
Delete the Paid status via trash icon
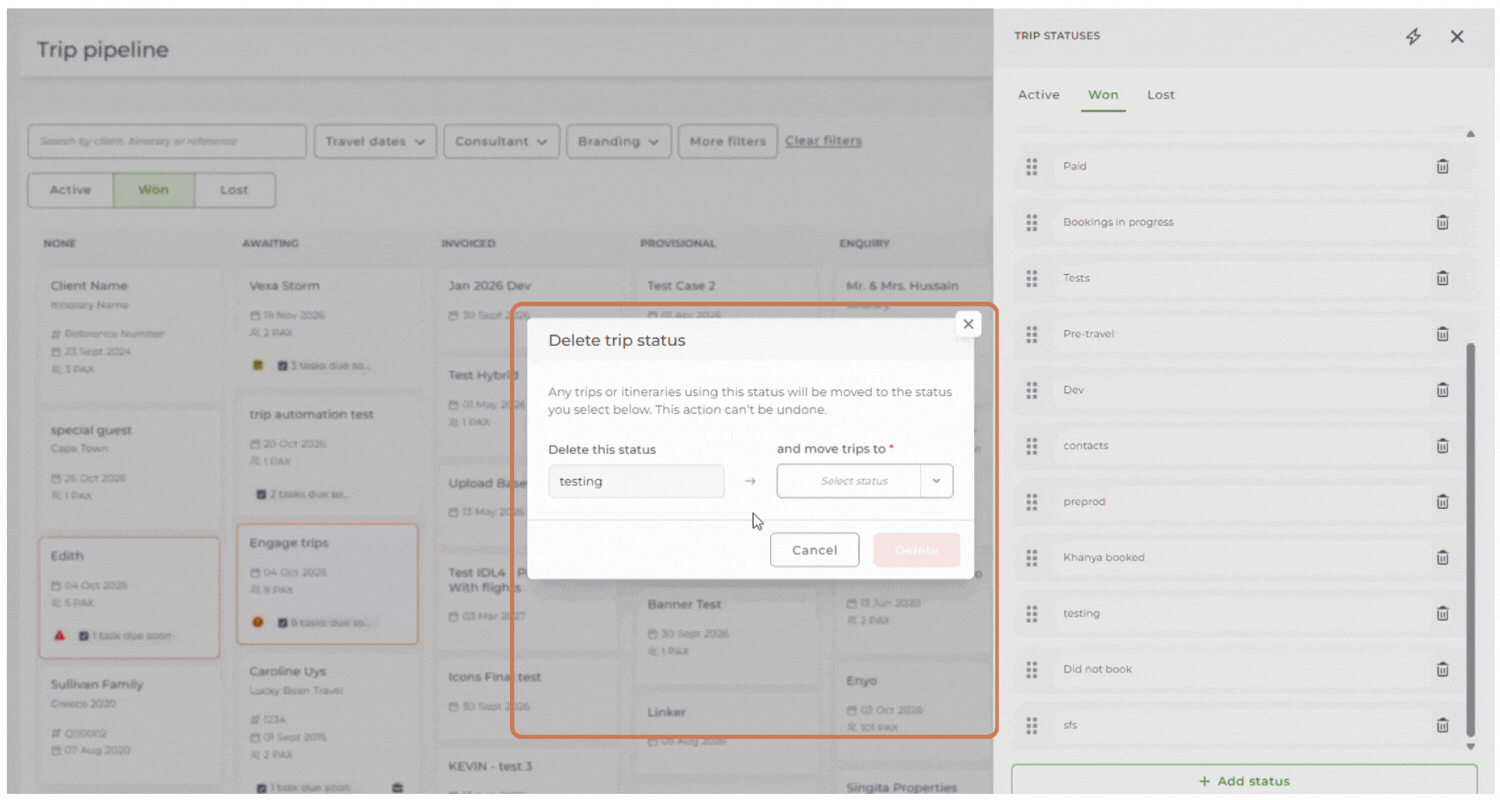pyautogui.click(x=1442, y=167)
